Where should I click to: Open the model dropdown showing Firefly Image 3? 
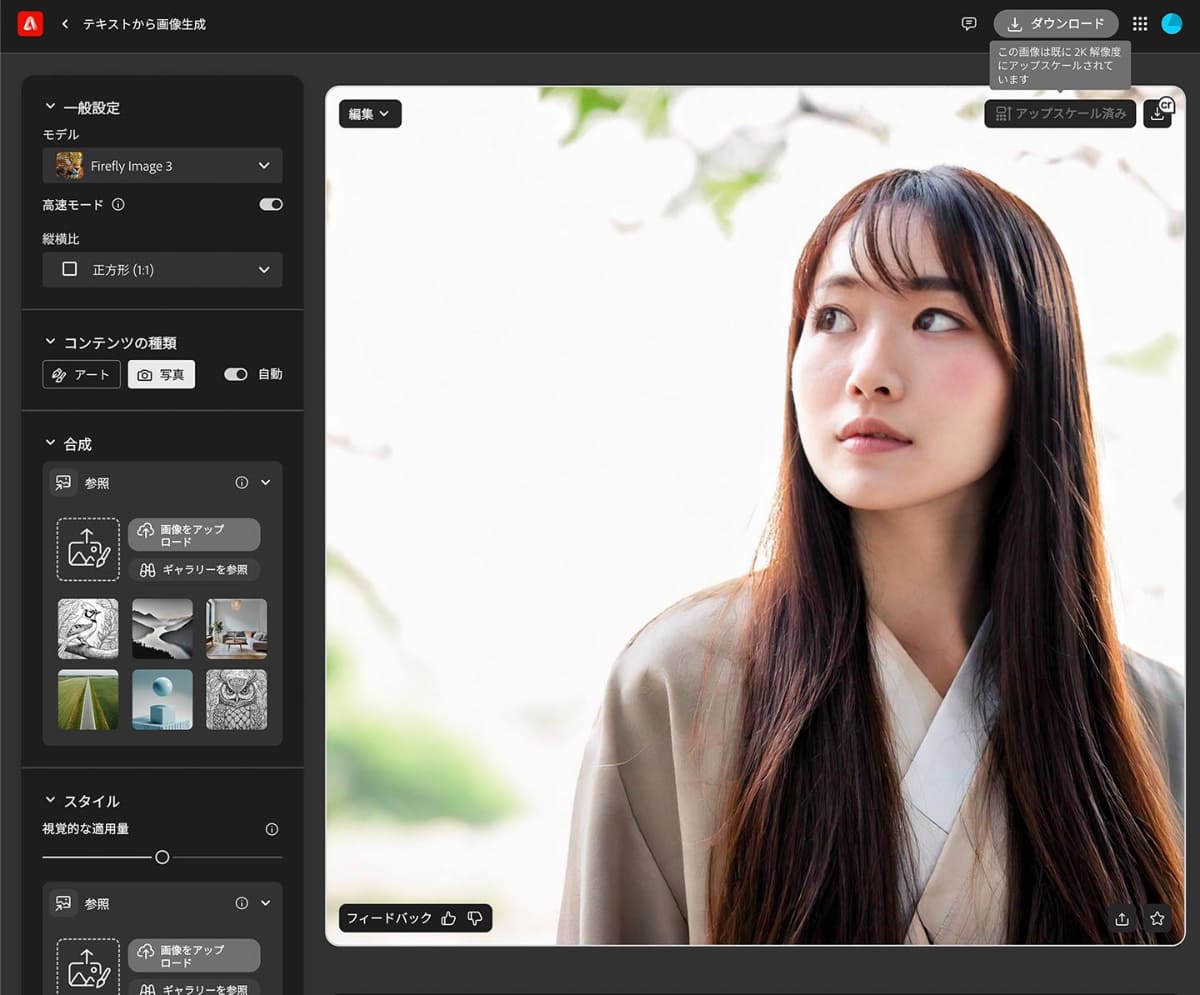[x=162, y=165]
